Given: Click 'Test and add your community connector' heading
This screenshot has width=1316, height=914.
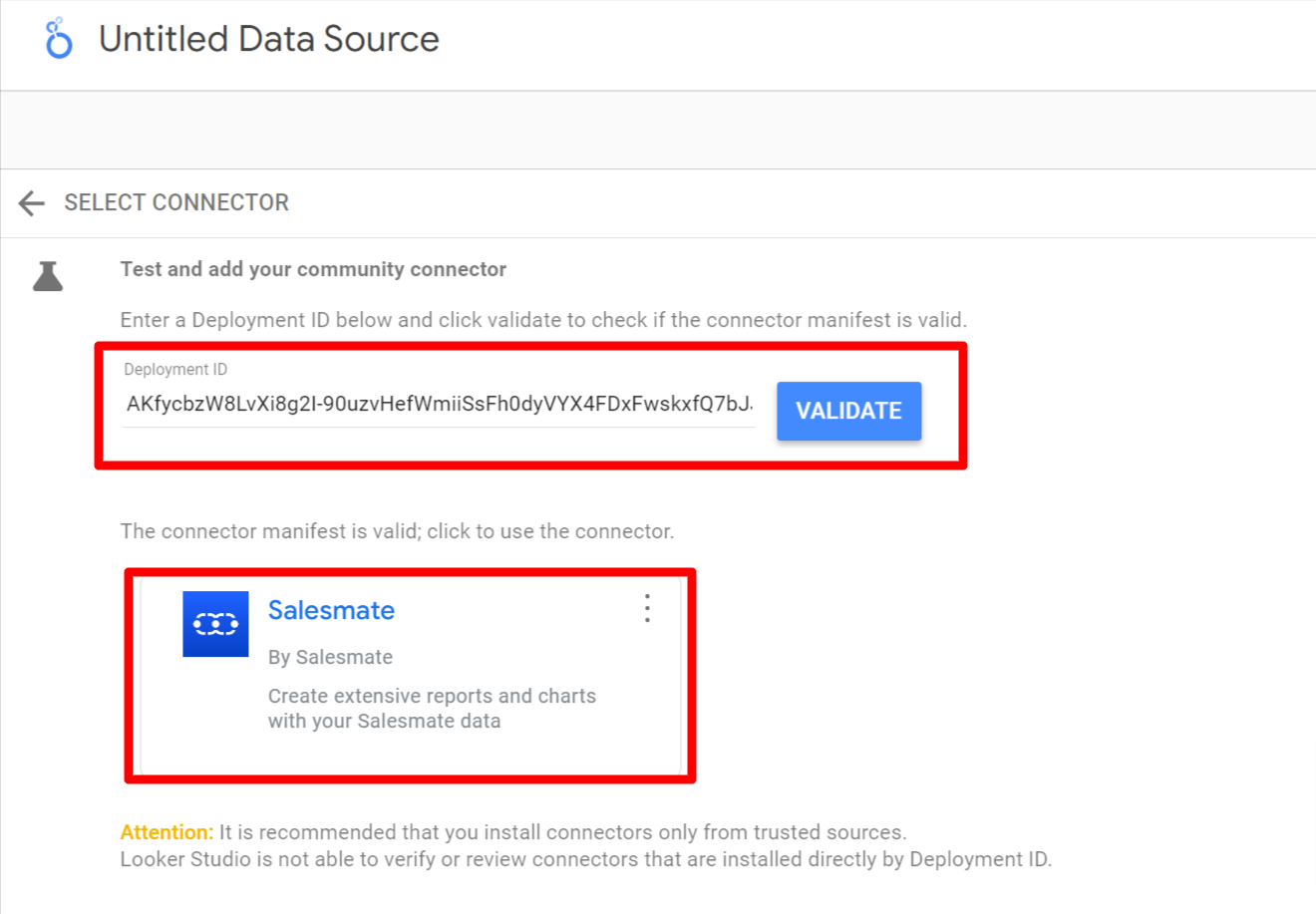Looking at the screenshot, I should [313, 269].
